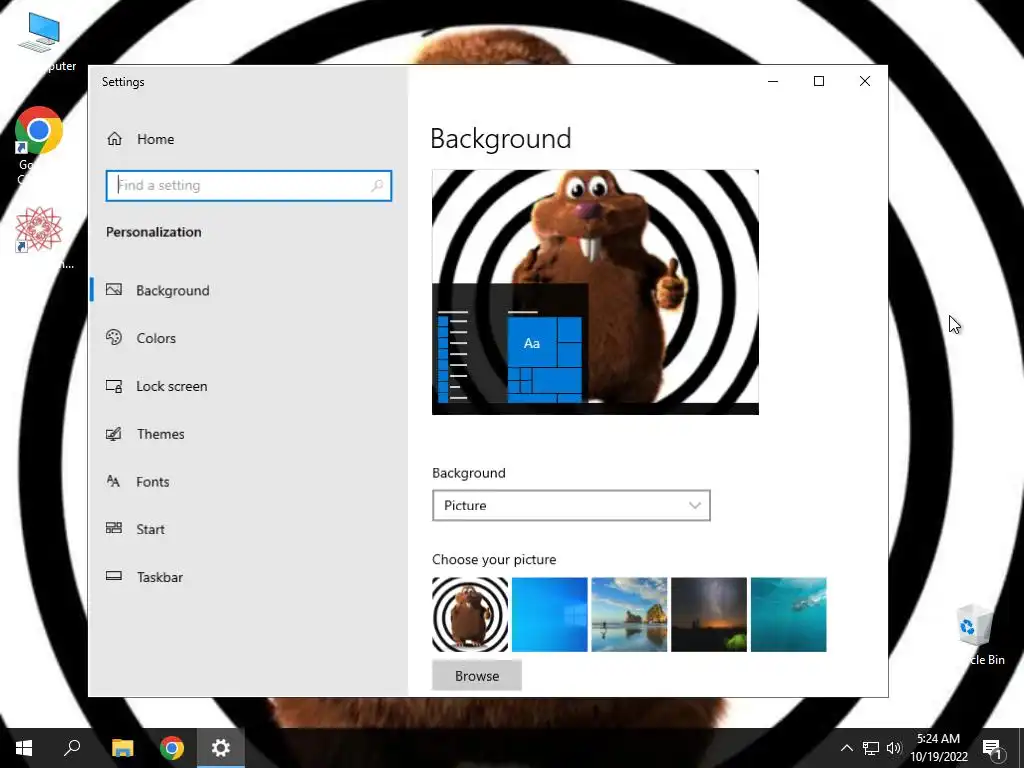This screenshot has width=1024, height=768.
Task: Open the Fonts settings page
Action: tap(153, 481)
